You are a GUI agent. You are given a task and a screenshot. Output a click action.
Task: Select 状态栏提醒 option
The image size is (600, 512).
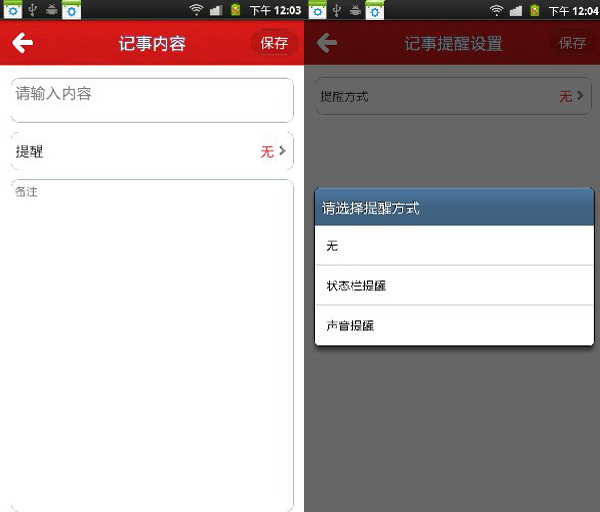click(x=454, y=285)
